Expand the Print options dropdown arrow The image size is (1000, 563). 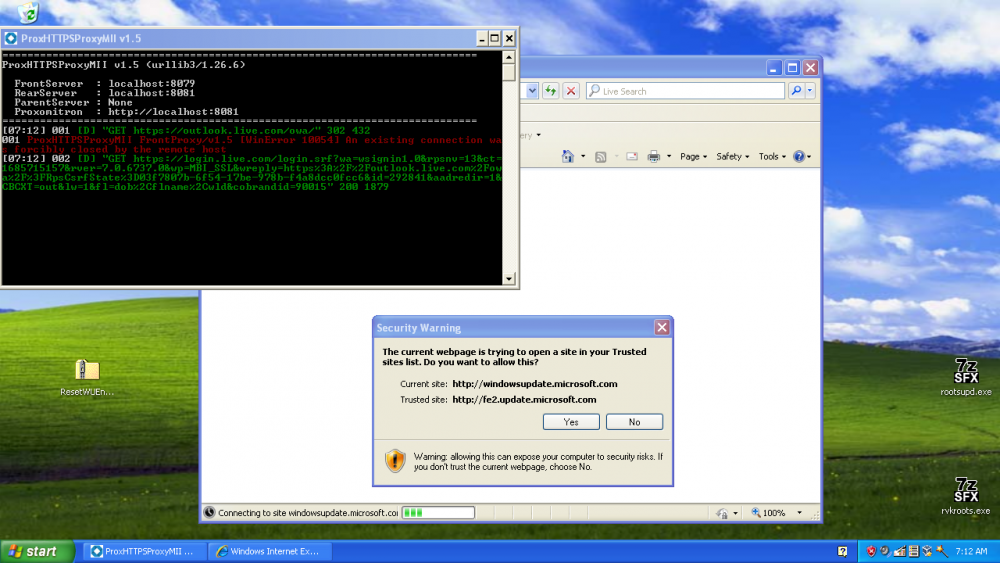[x=668, y=156]
